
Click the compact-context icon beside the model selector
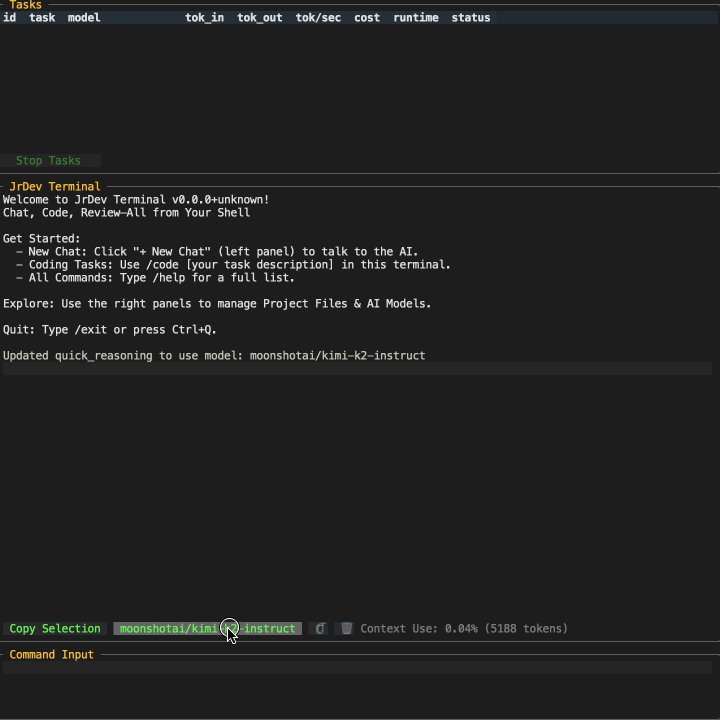click(321, 628)
